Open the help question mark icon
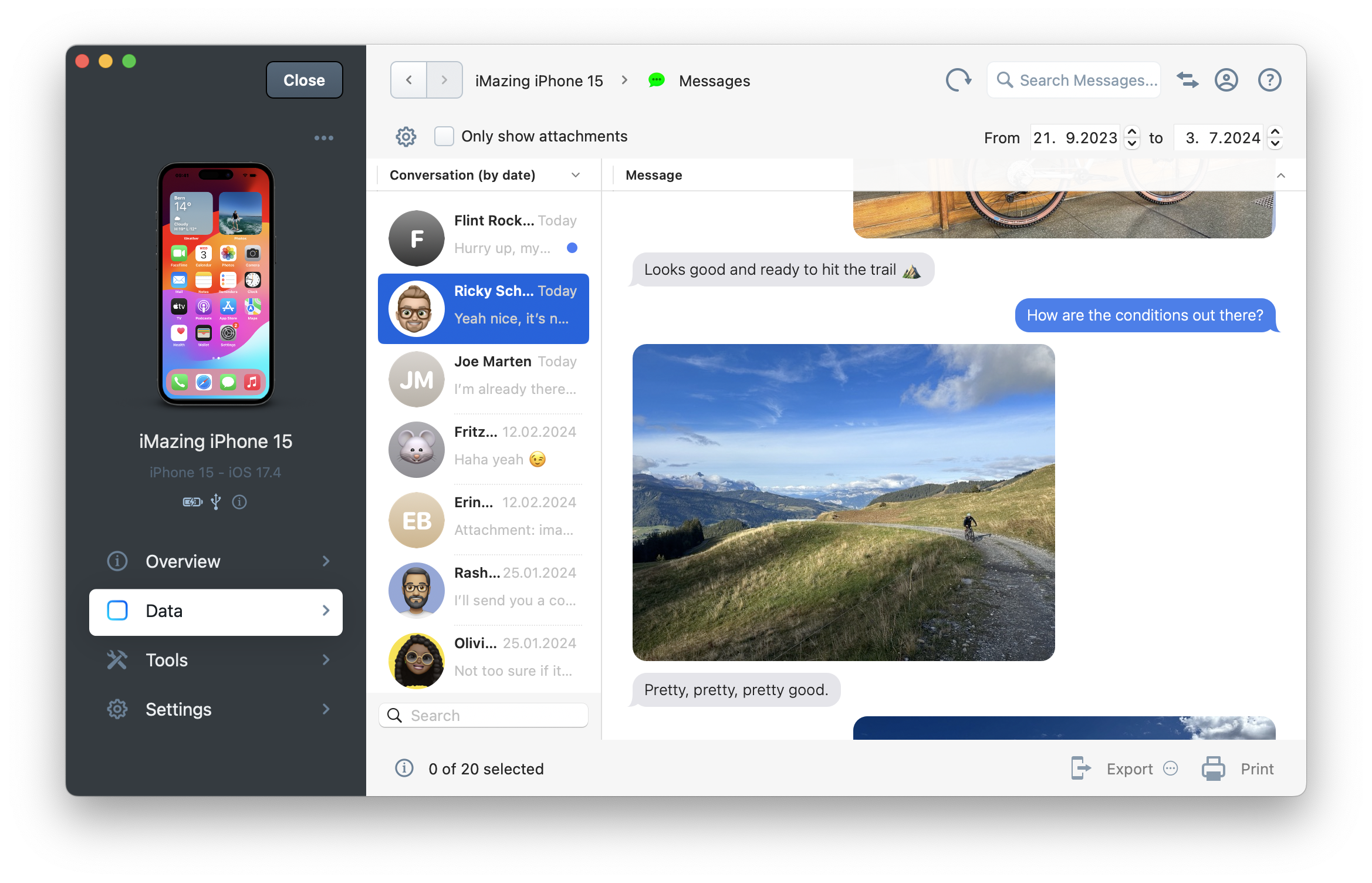 click(x=1269, y=80)
